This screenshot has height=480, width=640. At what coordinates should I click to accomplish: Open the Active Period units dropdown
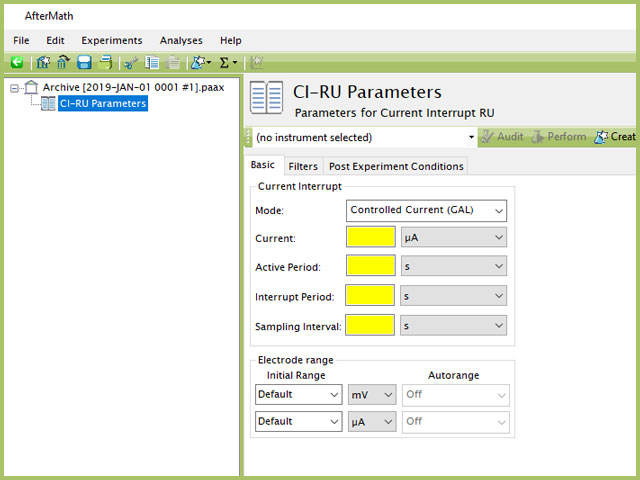(x=453, y=266)
